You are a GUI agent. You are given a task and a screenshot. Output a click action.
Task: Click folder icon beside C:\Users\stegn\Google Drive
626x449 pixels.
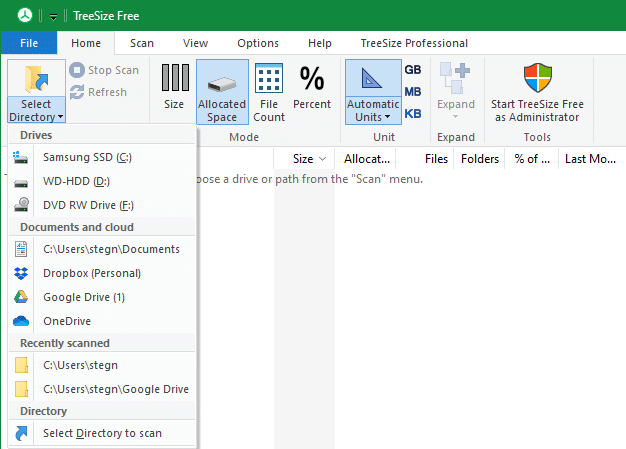(21, 389)
